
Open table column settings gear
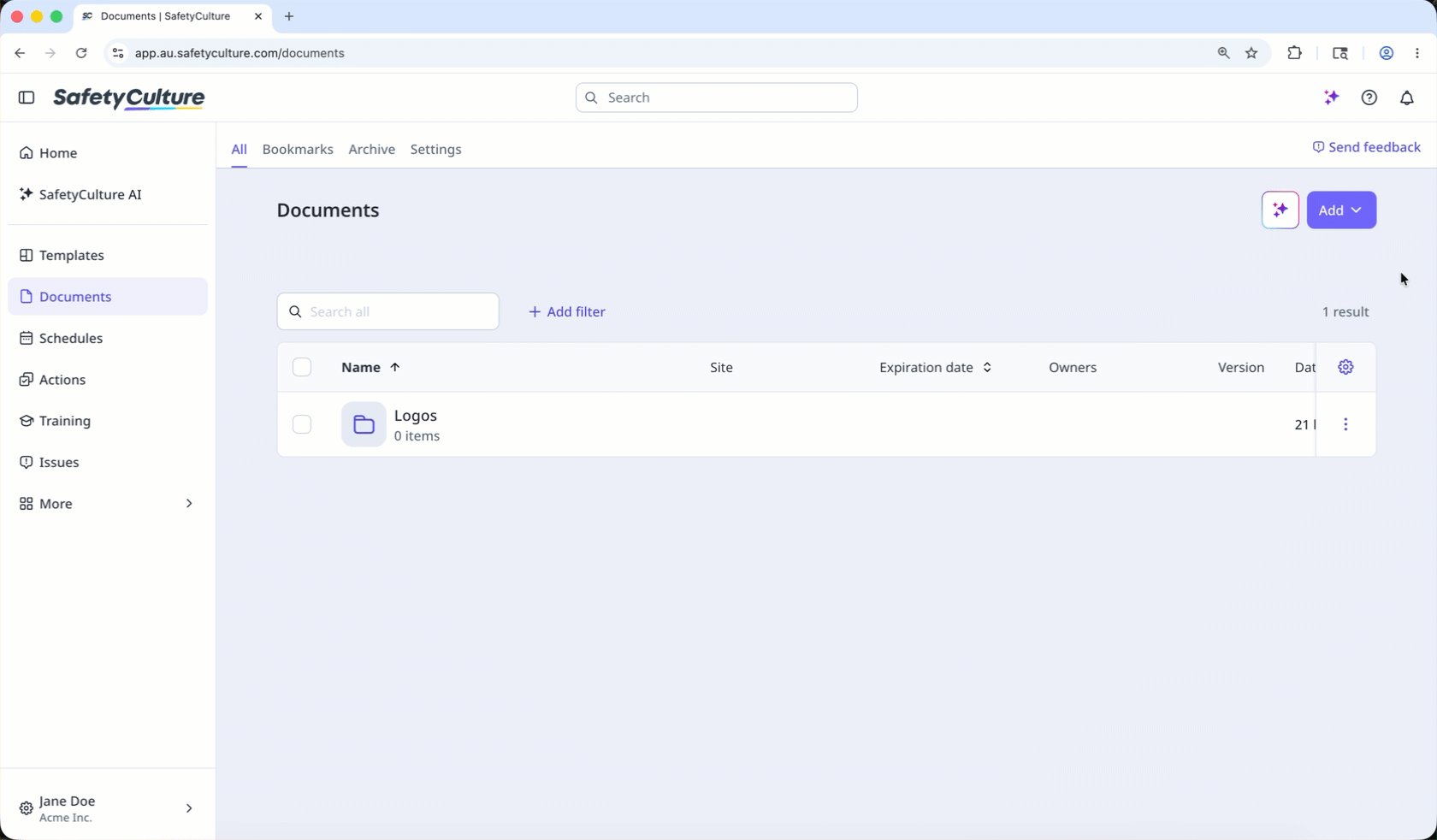[x=1345, y=367]
